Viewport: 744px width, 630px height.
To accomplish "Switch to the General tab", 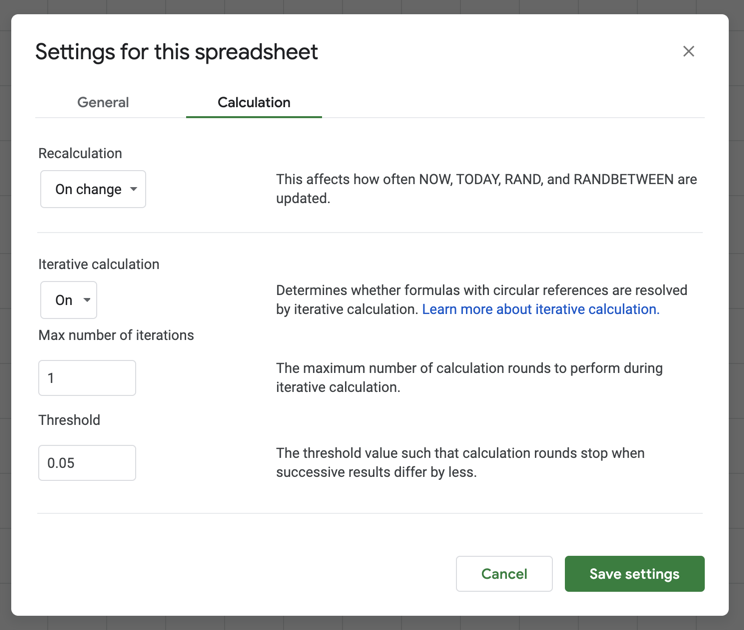I will 103,102.
